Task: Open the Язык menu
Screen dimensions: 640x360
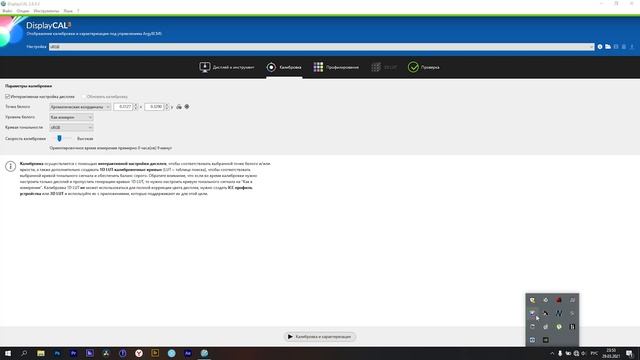Action: coord(68,11)
